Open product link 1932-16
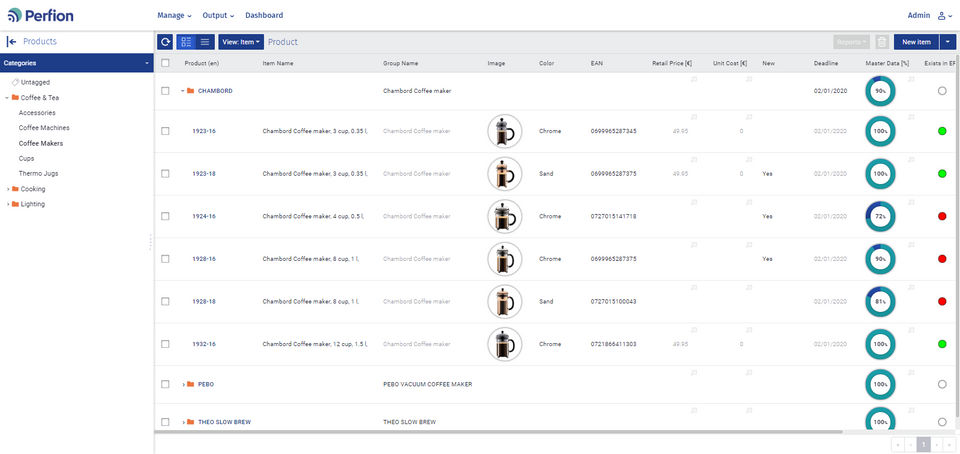 [x=204, y=344]
